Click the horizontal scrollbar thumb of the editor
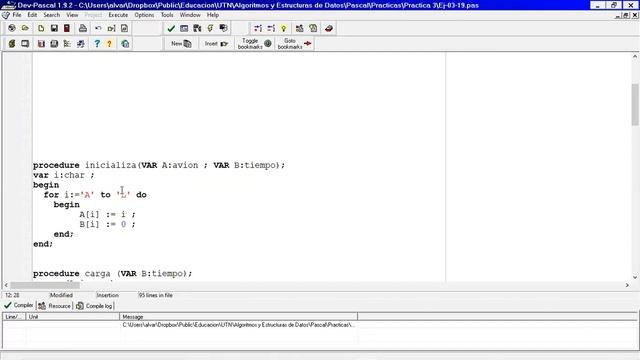640x360 pixels. point(45,285)
